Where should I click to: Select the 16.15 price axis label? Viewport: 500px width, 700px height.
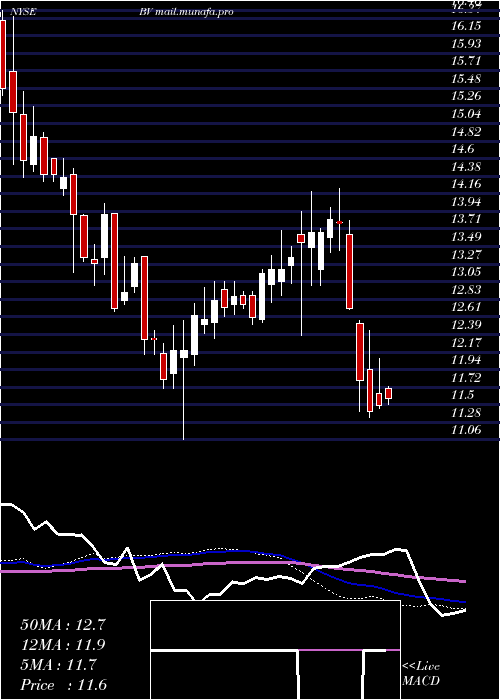pos(466,26)
